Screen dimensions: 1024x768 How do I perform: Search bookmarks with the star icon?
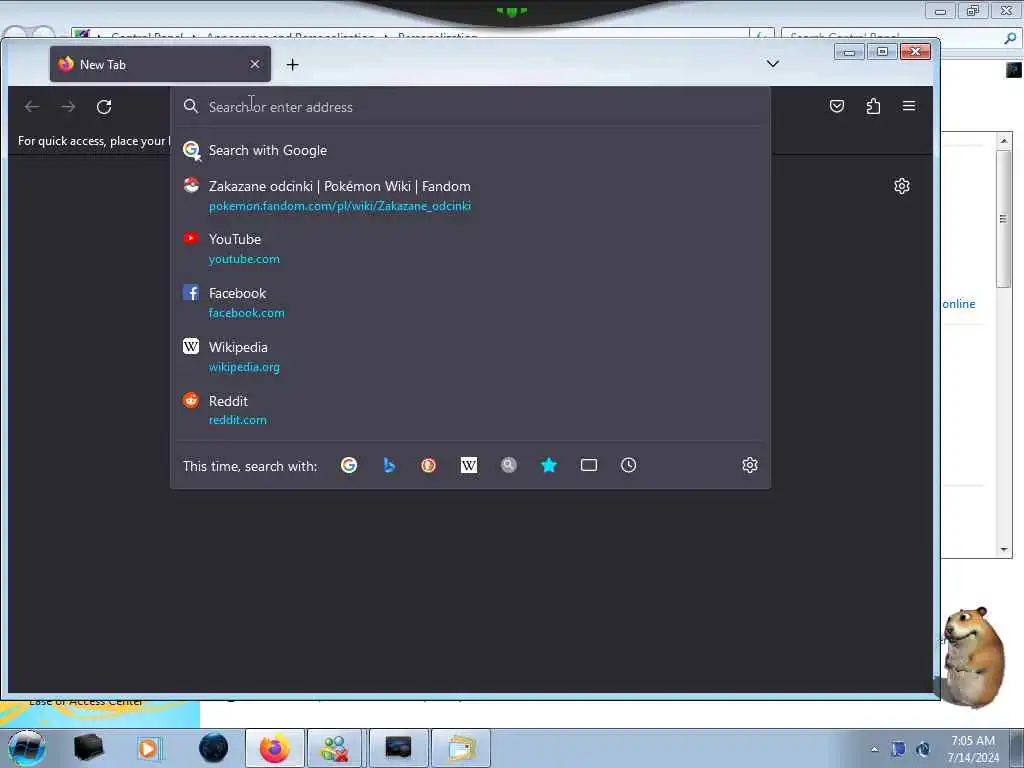(549, 465)
